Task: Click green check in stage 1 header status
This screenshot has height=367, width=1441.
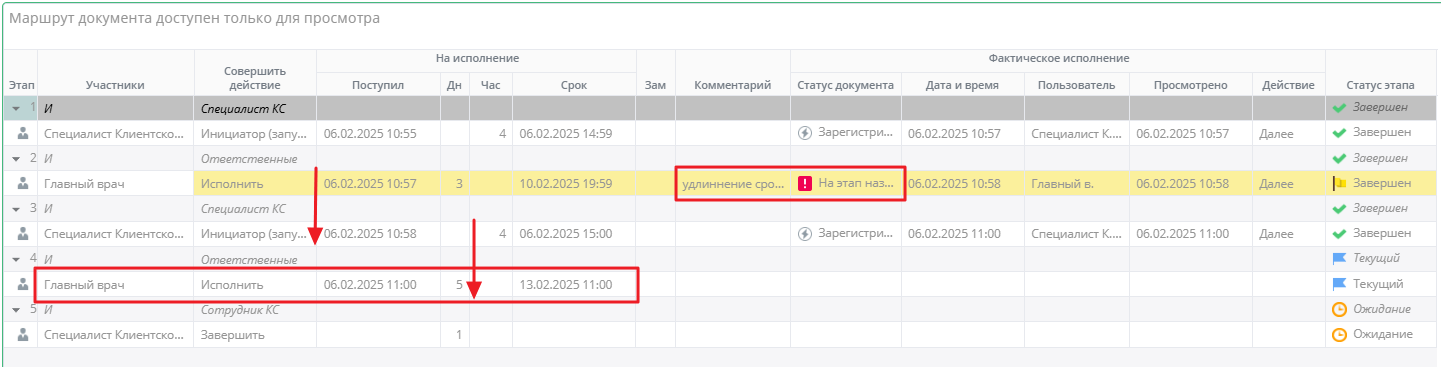Action: (x=1340, y=108)
